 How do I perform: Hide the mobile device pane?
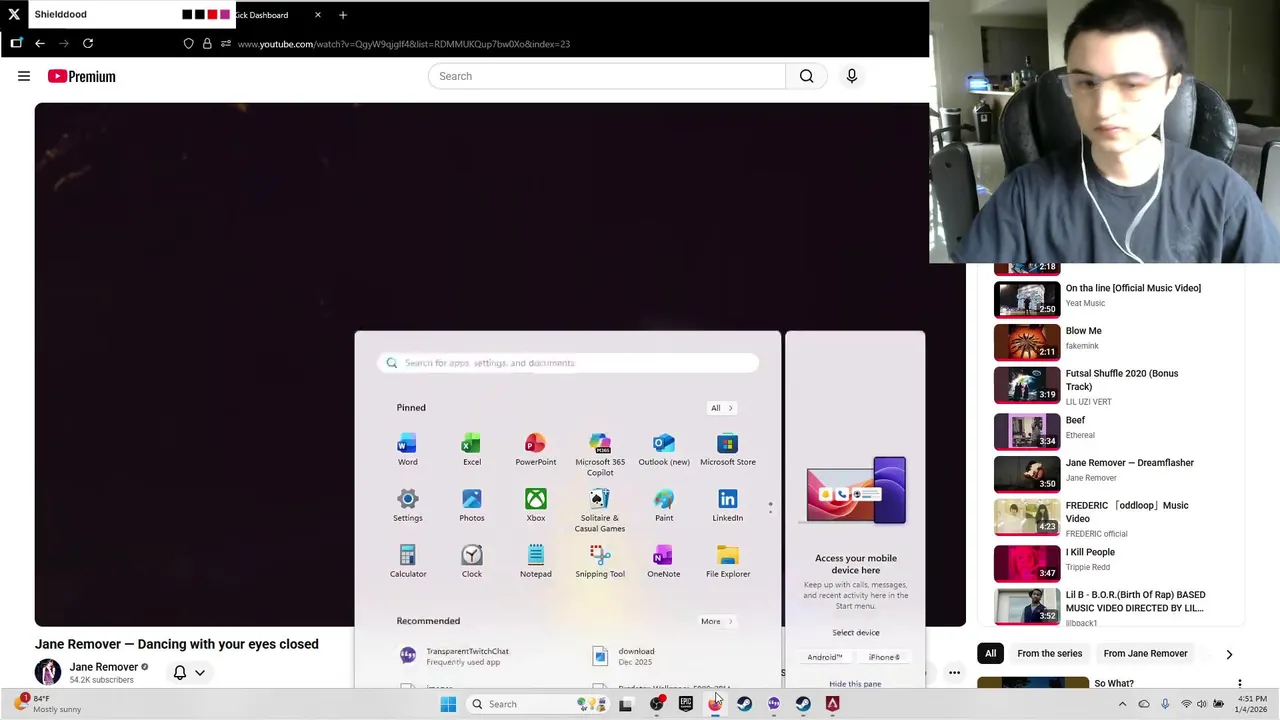855,684
